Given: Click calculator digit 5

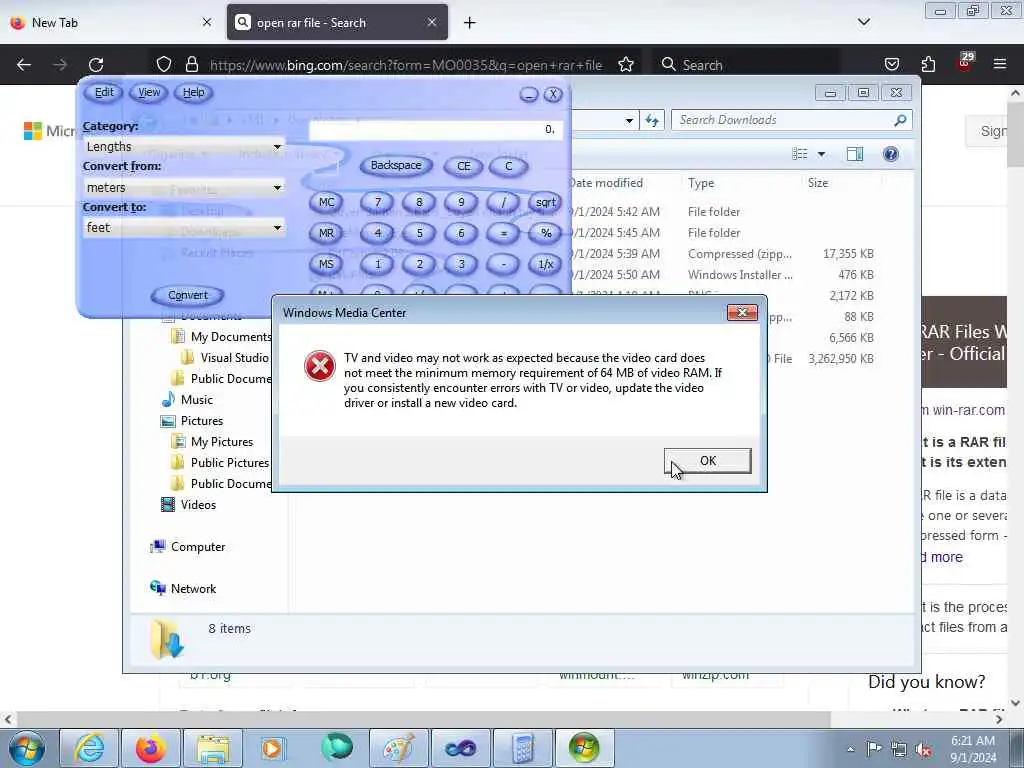Looking at the screenshot, I should pyautogui.click(x=419, y=233).
